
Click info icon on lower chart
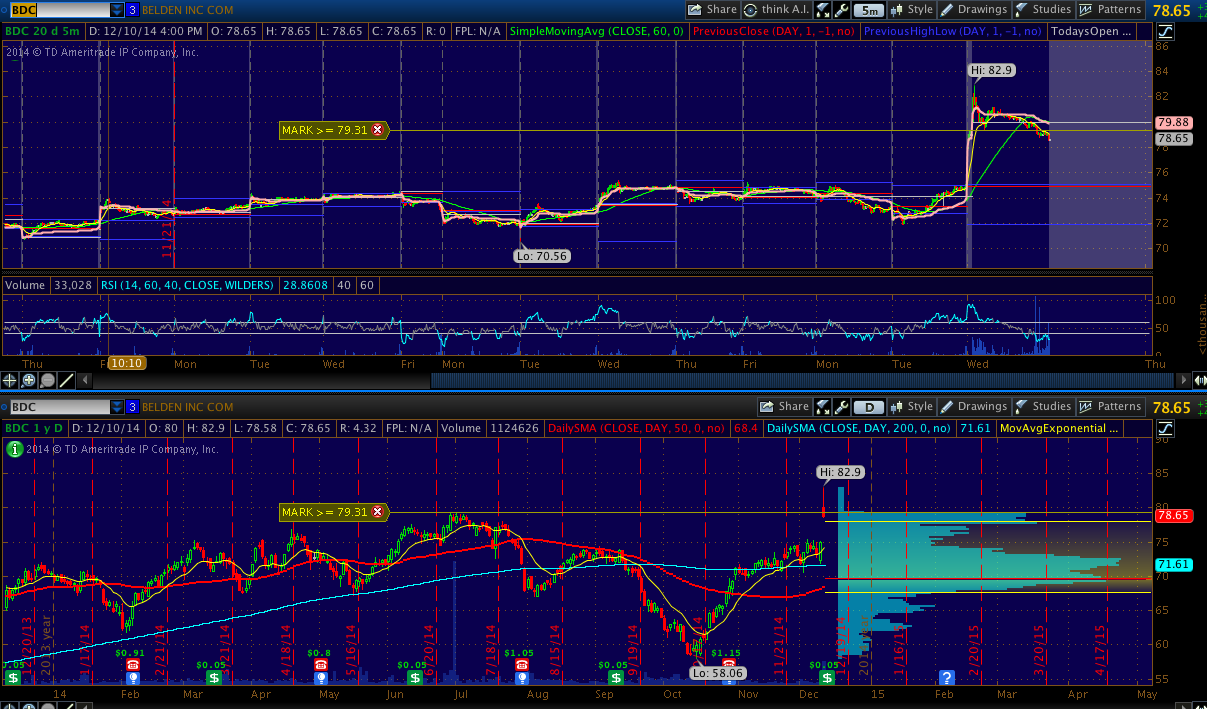point(14,449)
